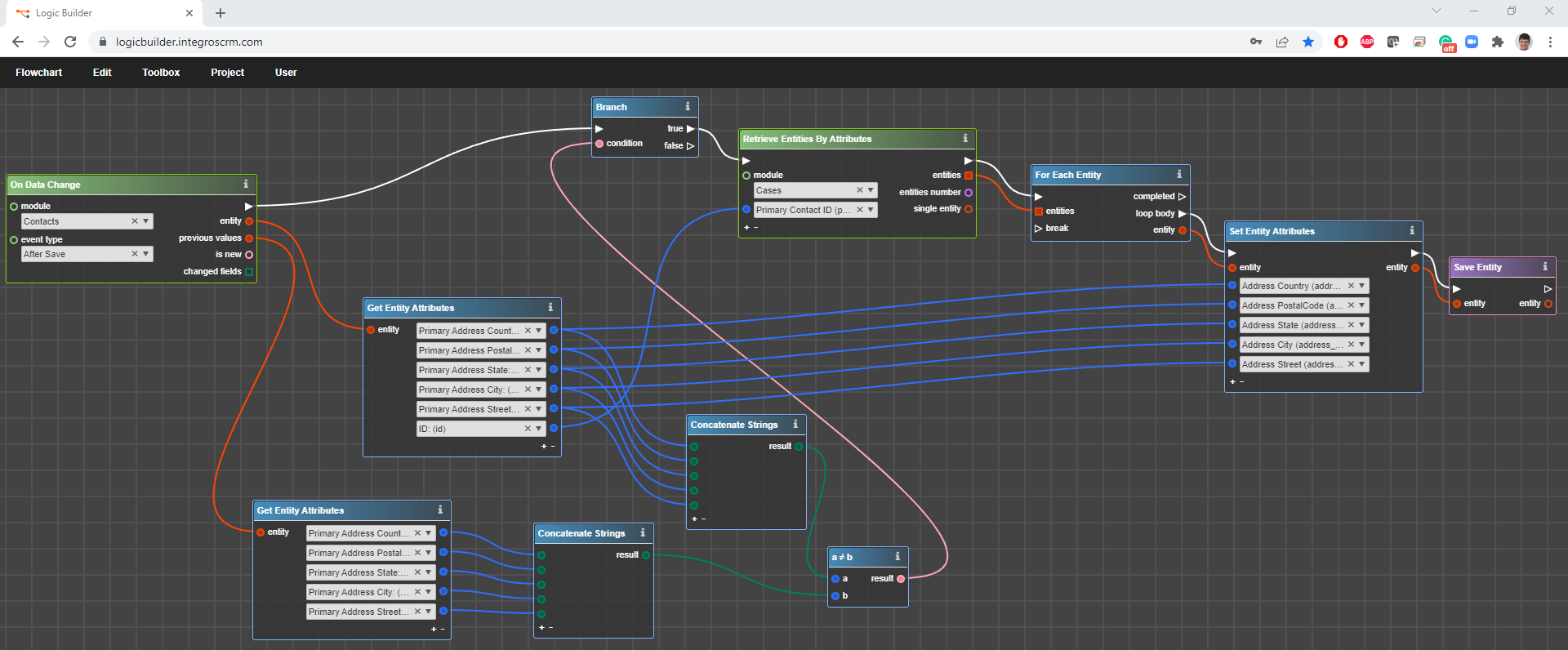The image size is (1568, 650).
Task: Open info icon on On Data Change node
Action: (x=246, y=184)
